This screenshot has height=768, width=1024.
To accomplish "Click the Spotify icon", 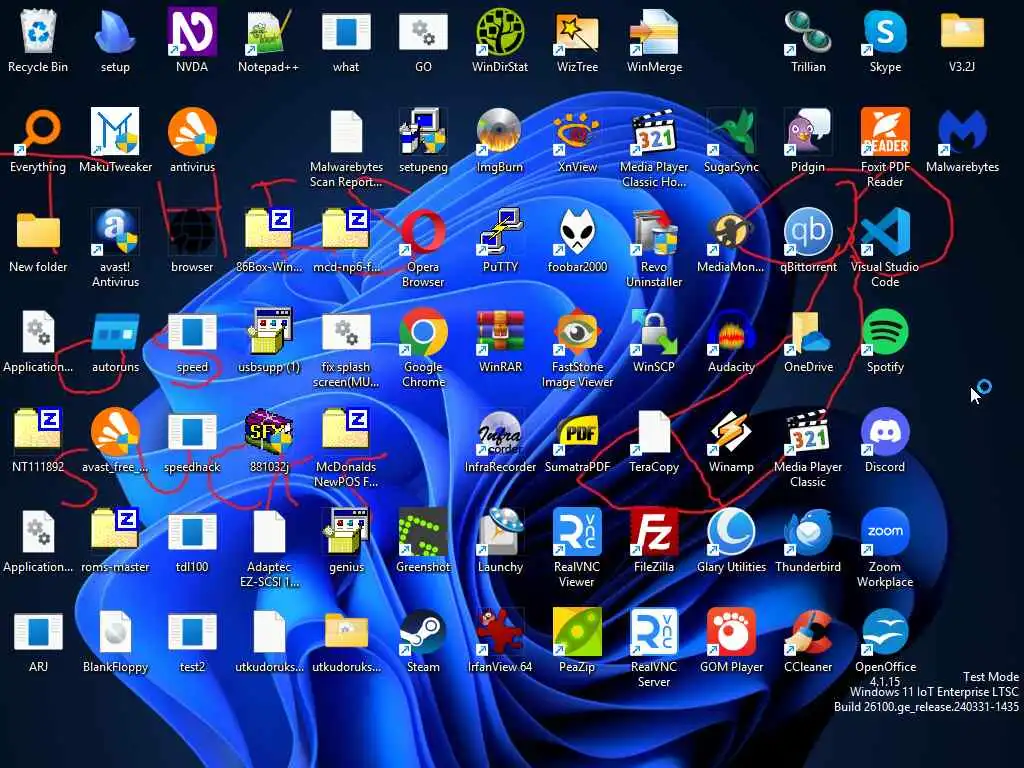I will point(885,332).
